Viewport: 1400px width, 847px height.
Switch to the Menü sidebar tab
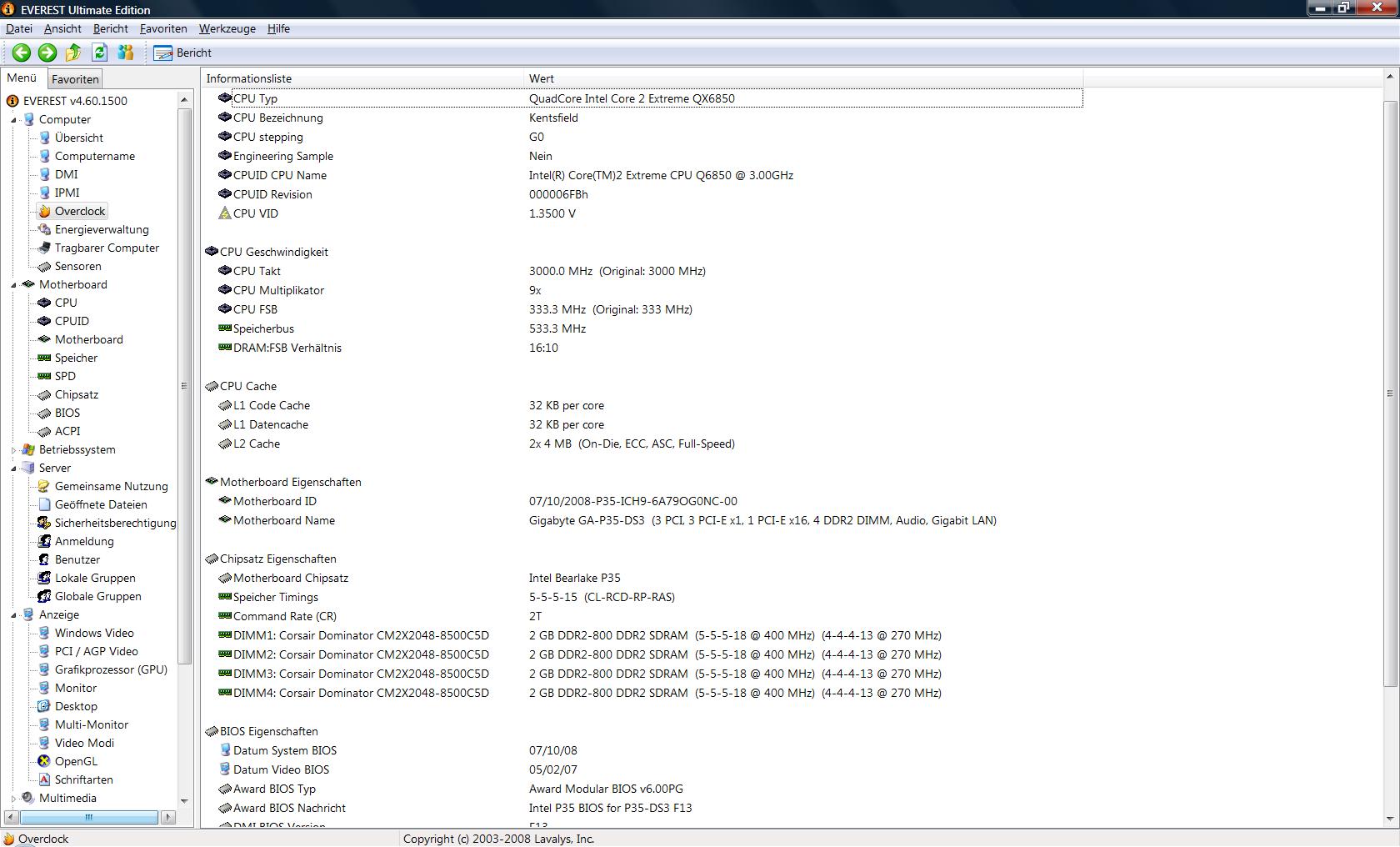(x=22, y=78)
